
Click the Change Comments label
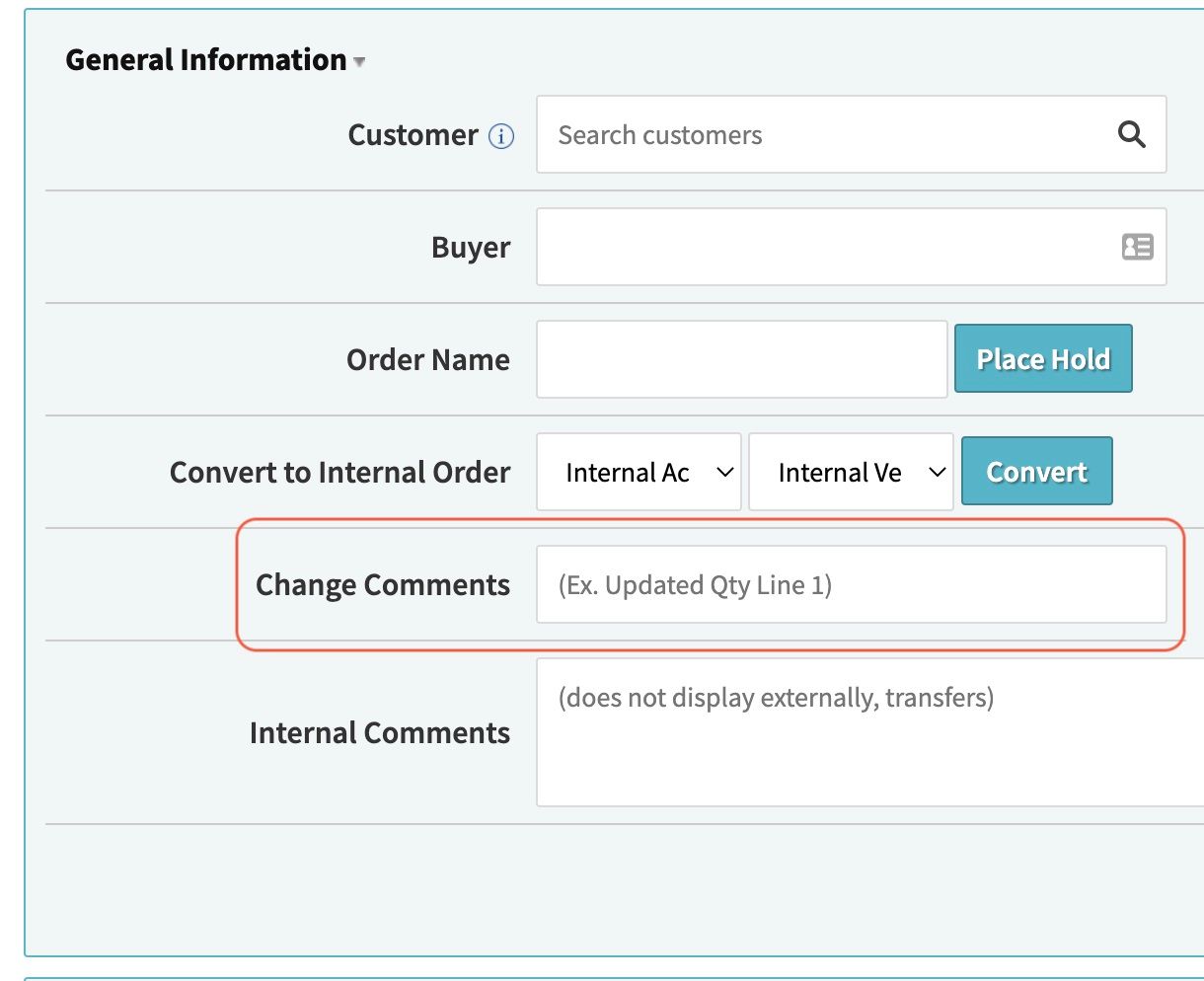382,585
